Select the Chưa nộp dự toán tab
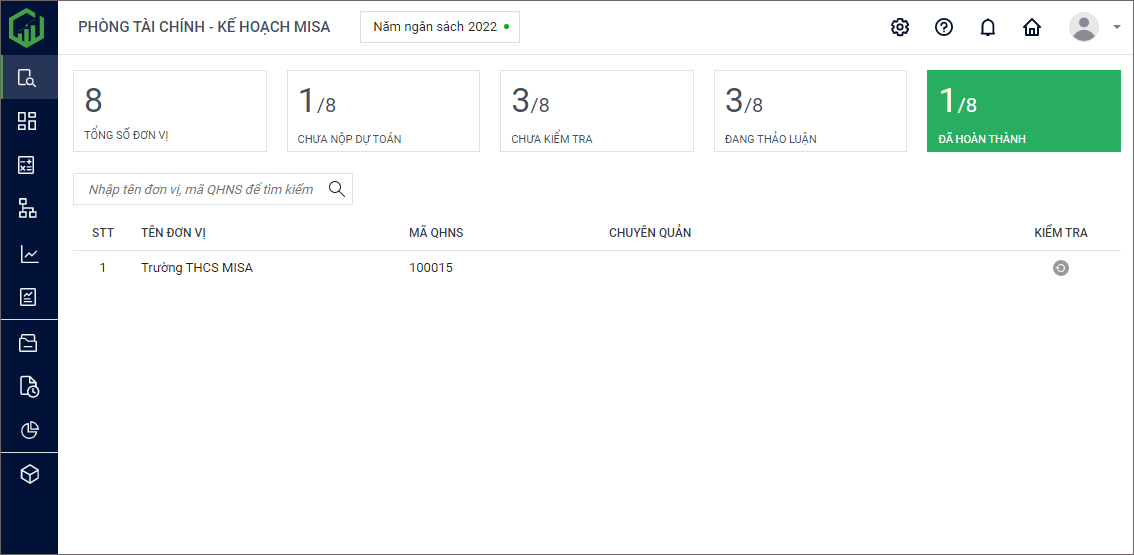 (383, 111)
